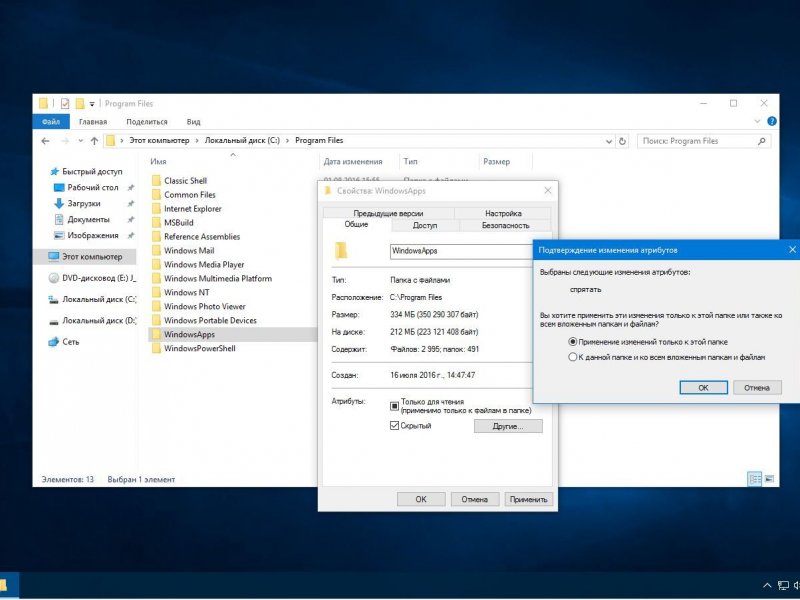Uncheck the Hidden (Скрытый) checkbox
The height and width of the screenshot is (600, 800).
point(394,426)
